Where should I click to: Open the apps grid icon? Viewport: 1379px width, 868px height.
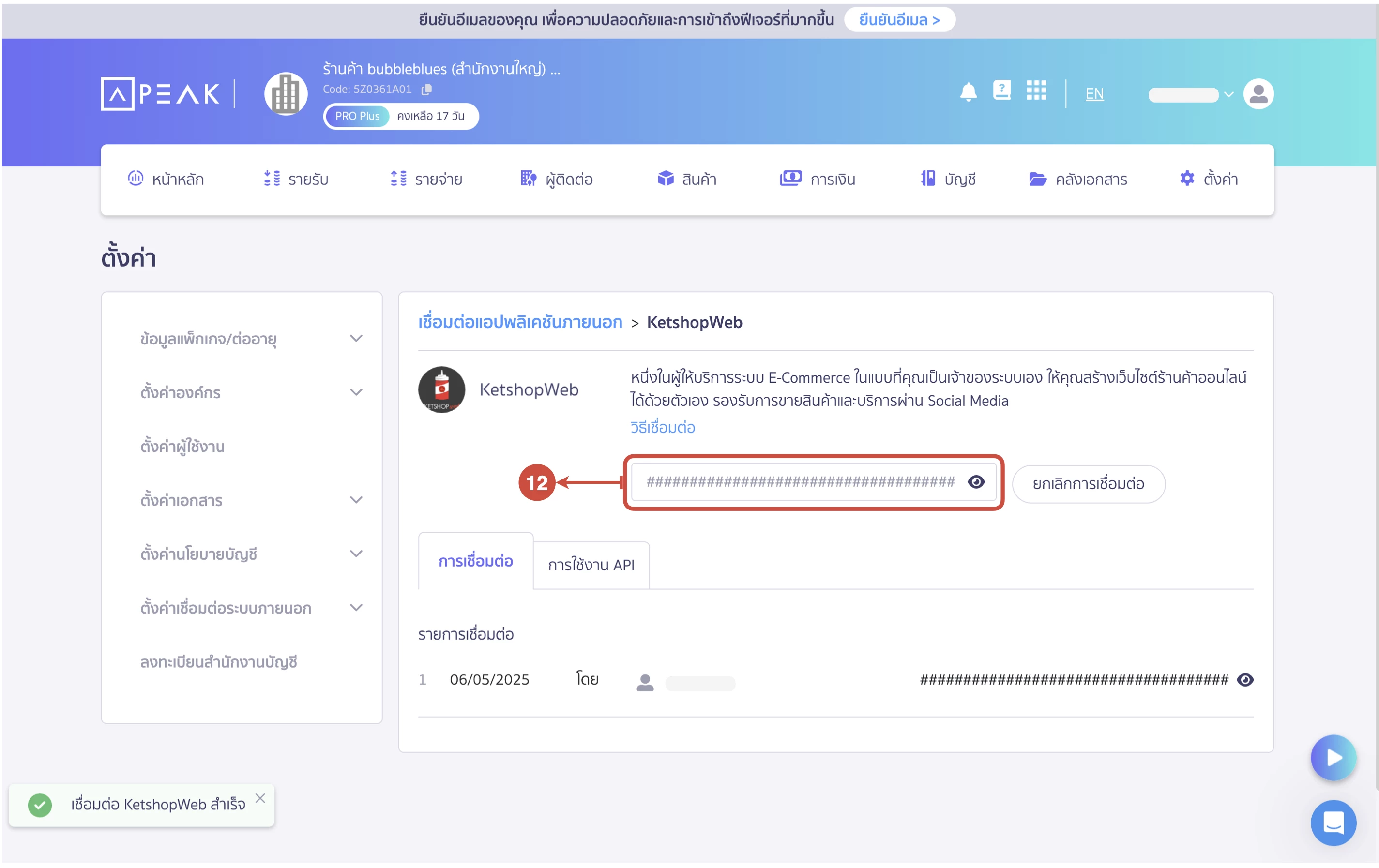[x=1036, y=90]
